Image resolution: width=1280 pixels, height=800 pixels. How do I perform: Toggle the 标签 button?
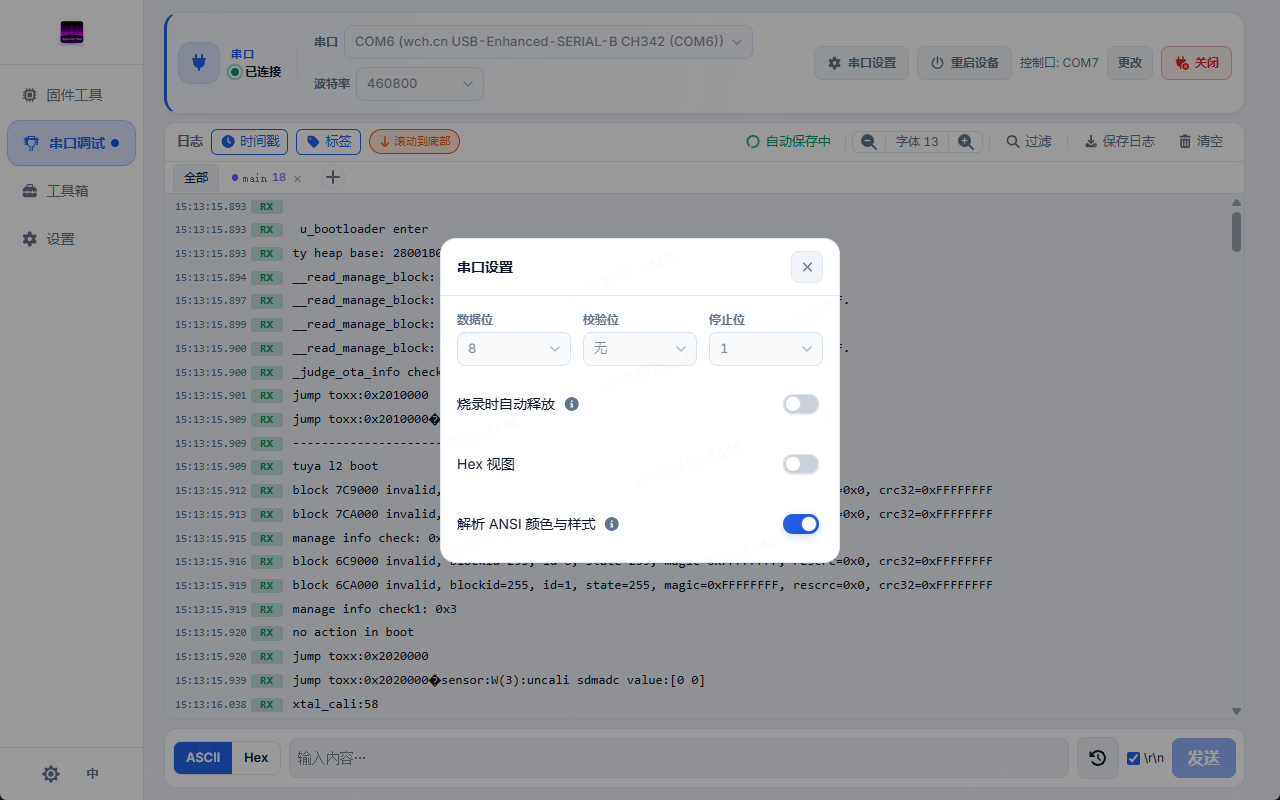pos(329,142)
